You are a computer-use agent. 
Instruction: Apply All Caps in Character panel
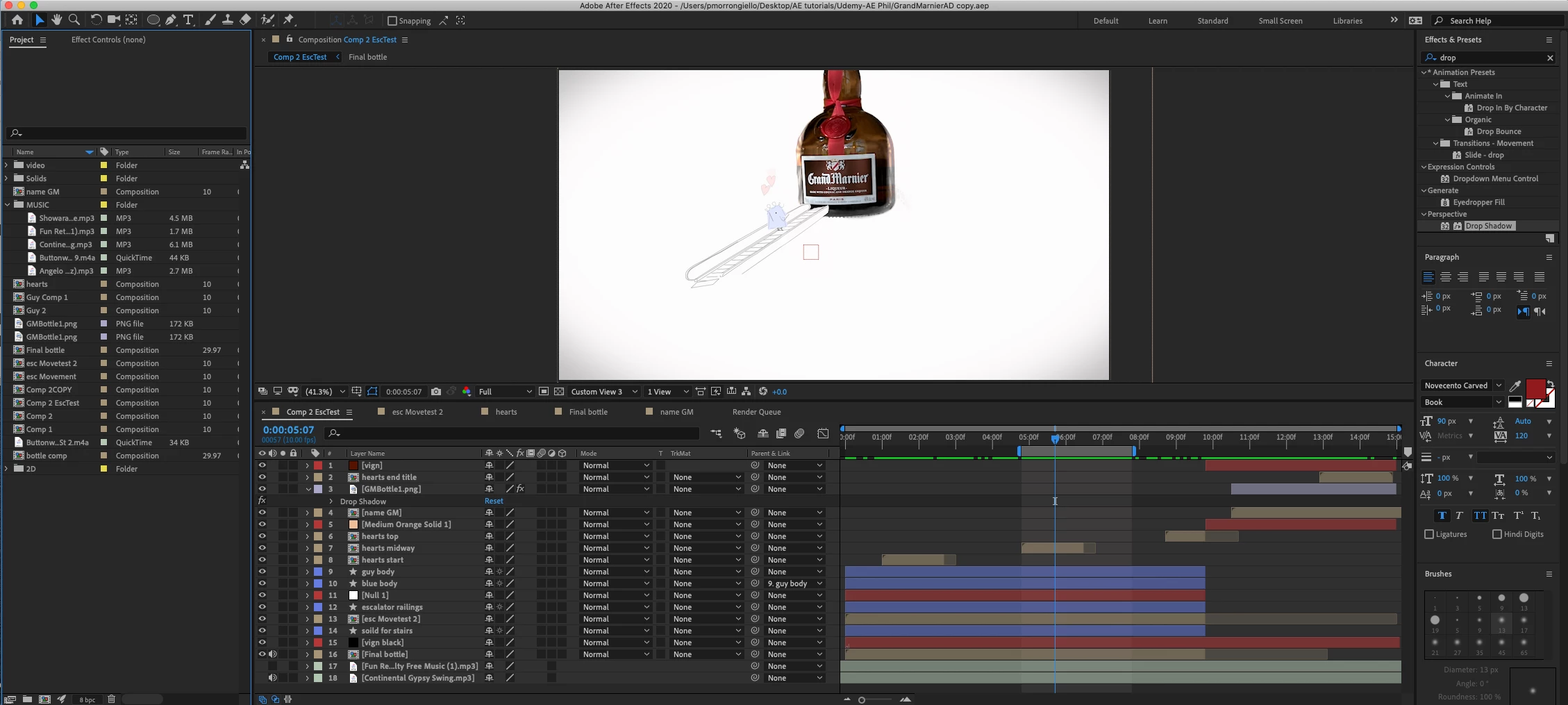click(x=1480, y=515)
